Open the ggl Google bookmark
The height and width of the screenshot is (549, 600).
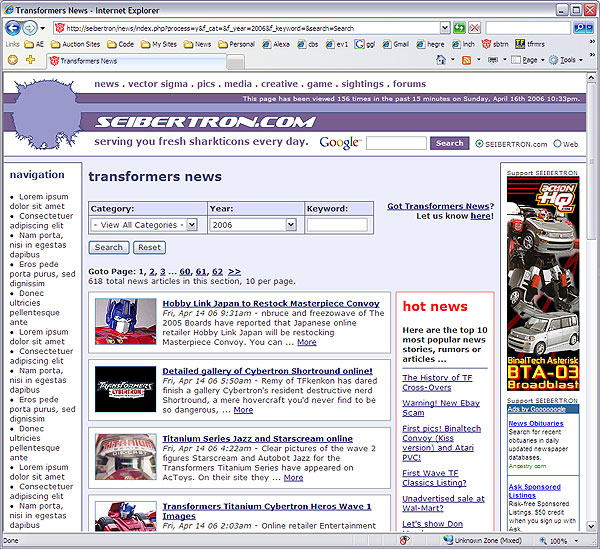click(x=365, y=44)
